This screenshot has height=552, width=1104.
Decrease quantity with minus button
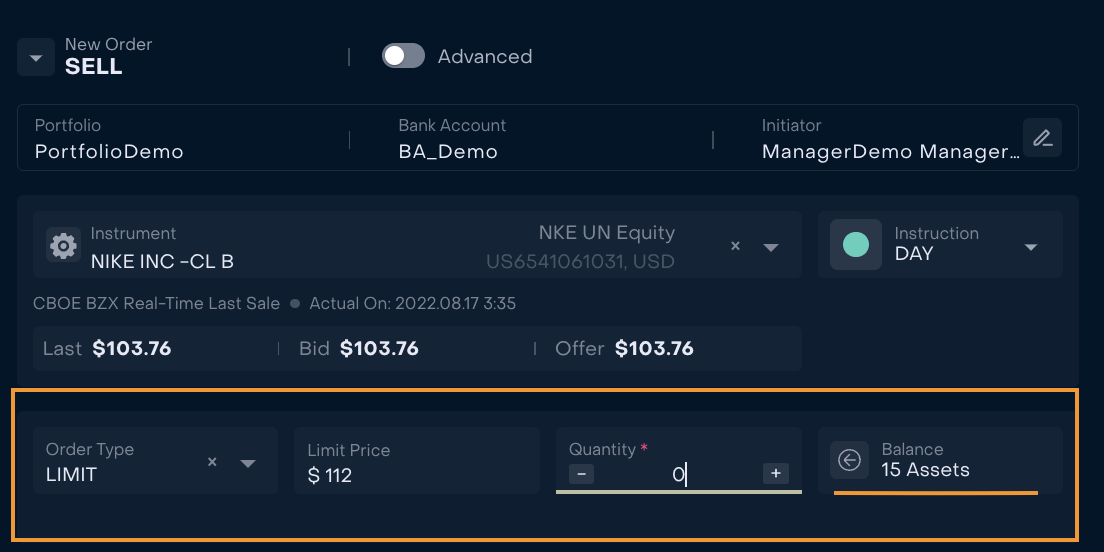click(582, 474)
